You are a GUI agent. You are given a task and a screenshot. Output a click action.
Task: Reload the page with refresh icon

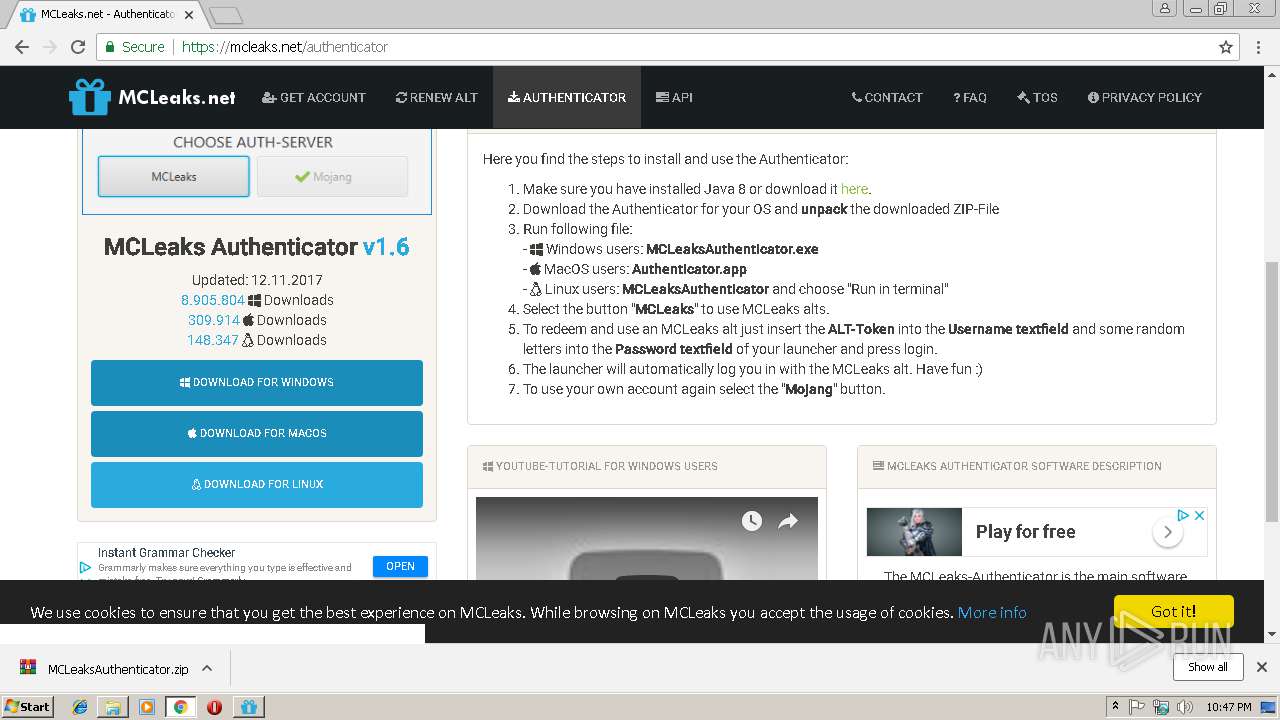click(78, 47)
